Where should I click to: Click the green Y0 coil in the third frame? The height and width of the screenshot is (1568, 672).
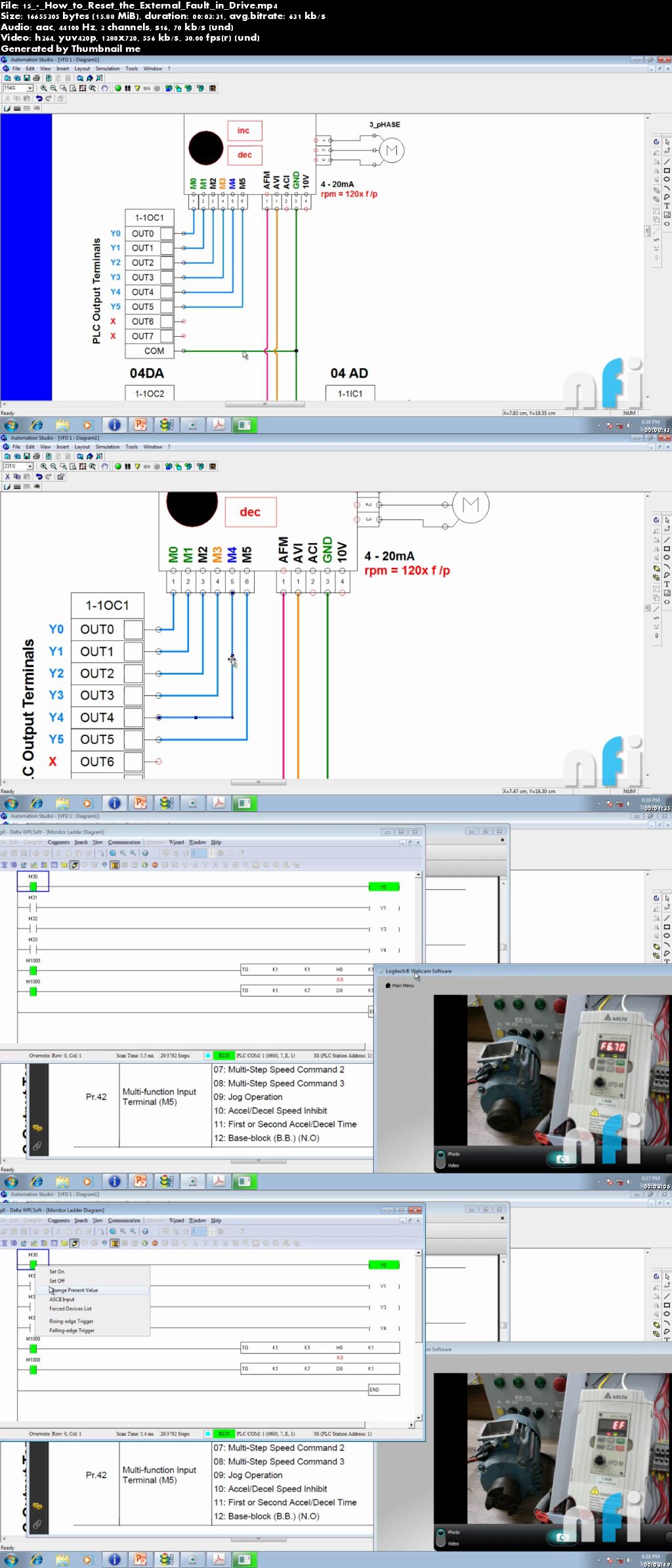tap(384, 886)
